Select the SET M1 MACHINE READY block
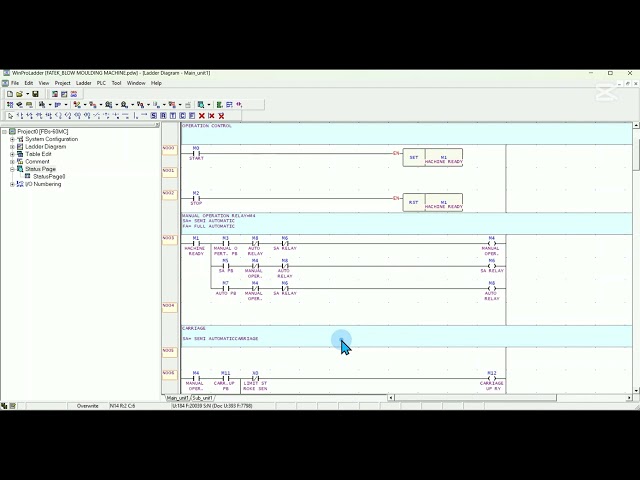The image size is (640, 480). pyautogui.click(x=433, y=158)
